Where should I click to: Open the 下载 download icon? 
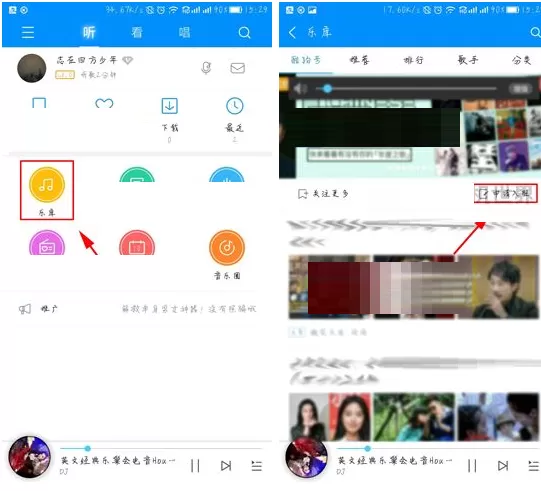coord(169,106)
